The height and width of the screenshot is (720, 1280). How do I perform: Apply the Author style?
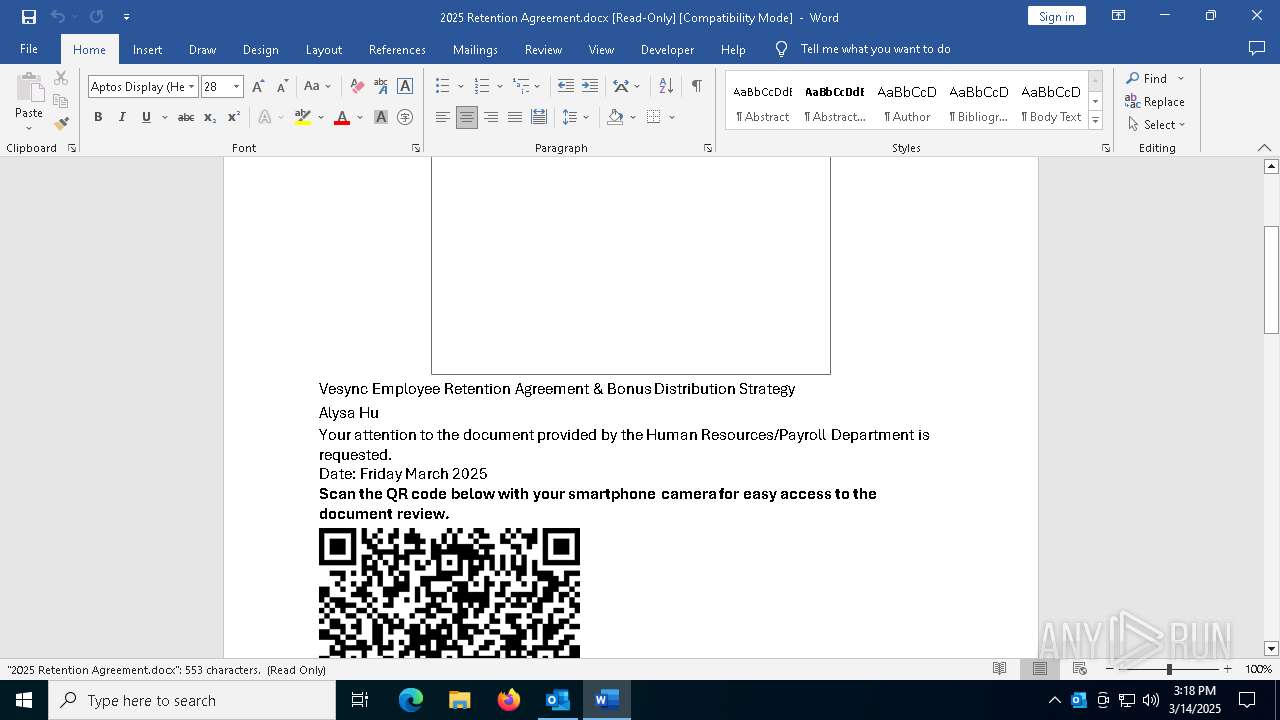907,101
